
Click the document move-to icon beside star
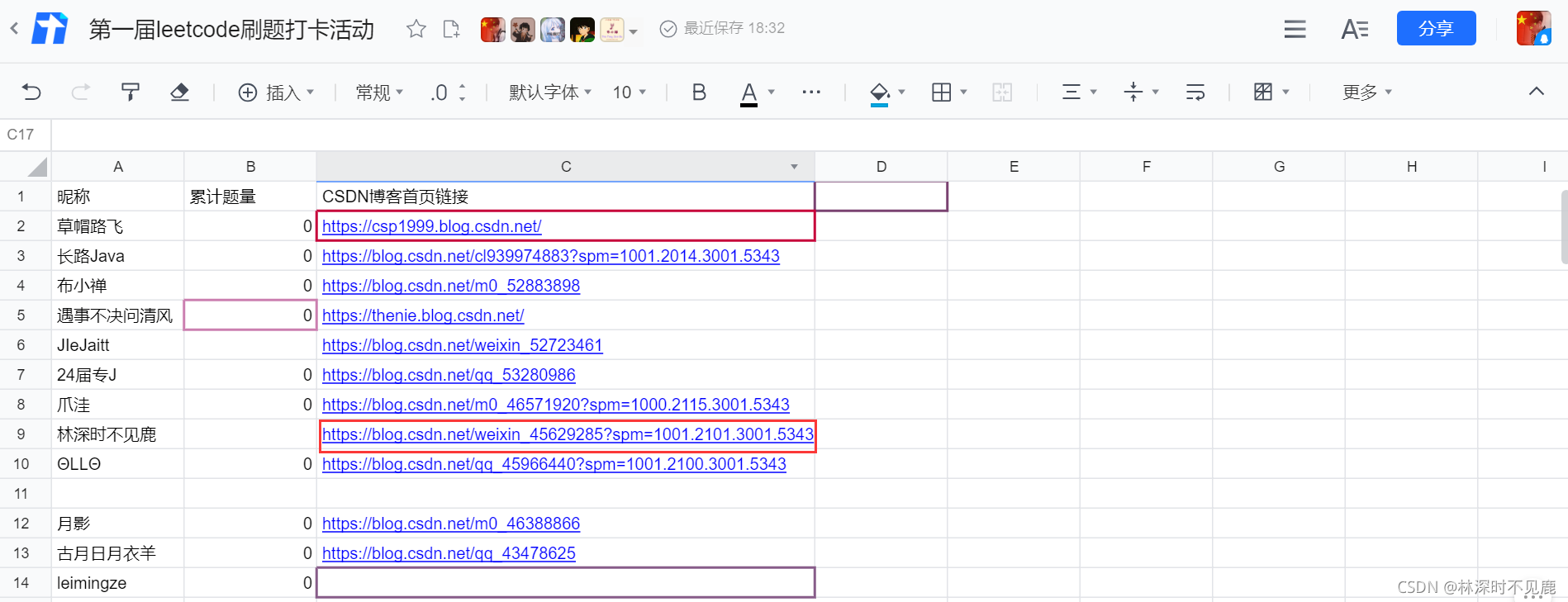(x=451, y=30)
